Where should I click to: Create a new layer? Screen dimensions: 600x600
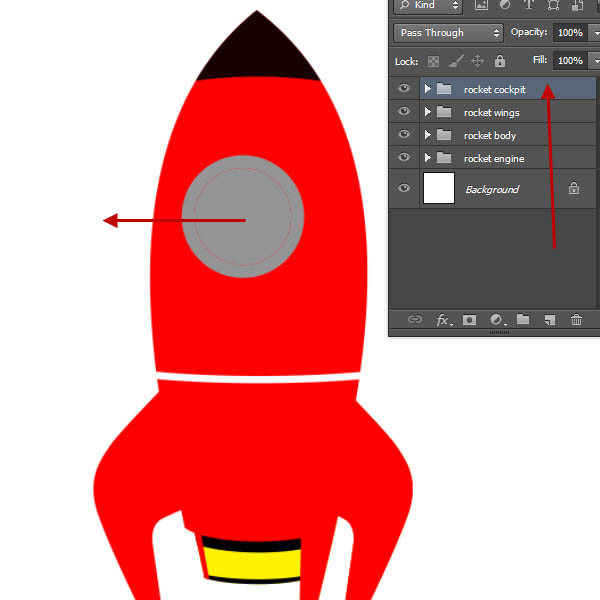[549, 320]
